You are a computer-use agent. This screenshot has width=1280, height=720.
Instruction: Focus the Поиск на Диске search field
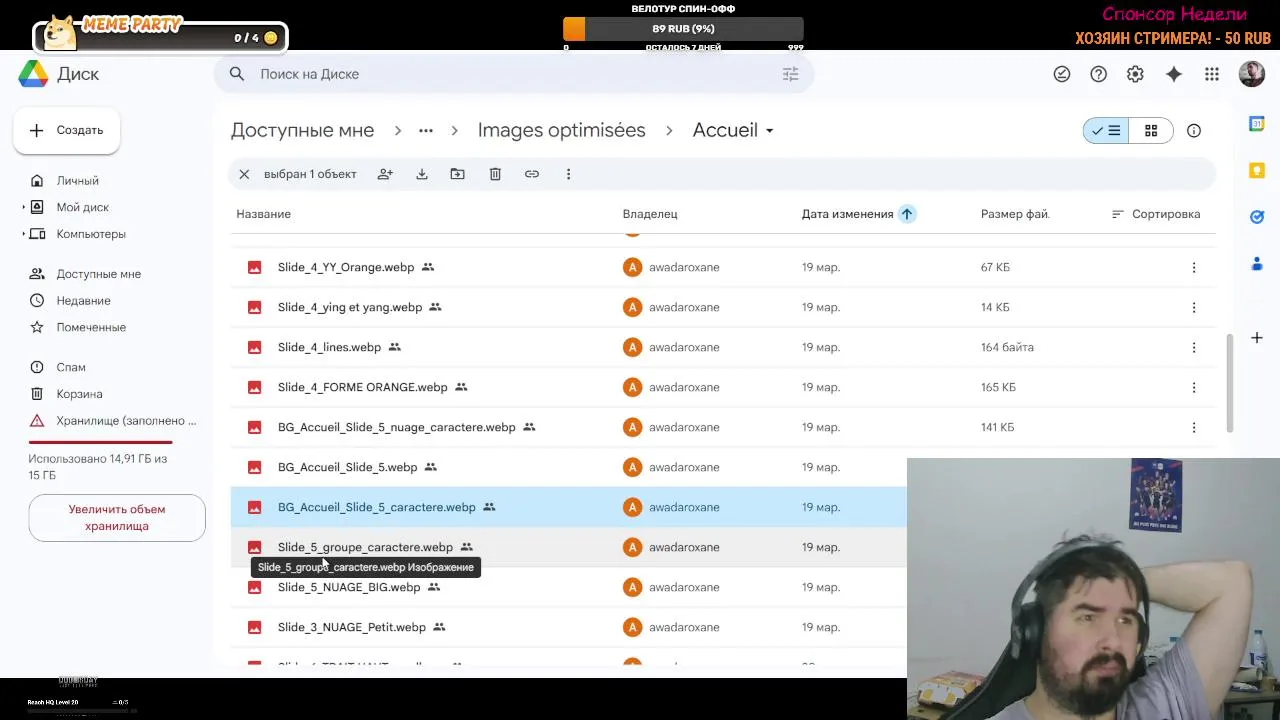pos(513,74)
